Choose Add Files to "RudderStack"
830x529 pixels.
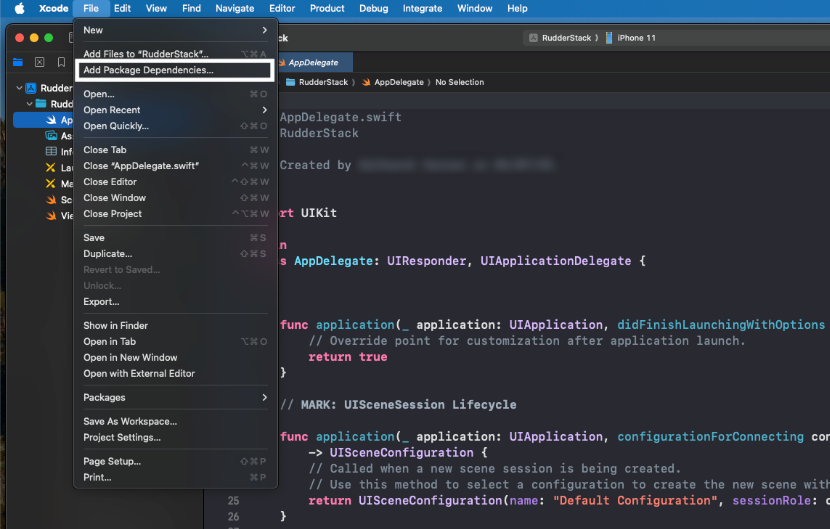pyautogui.click(x=175, y=54)
